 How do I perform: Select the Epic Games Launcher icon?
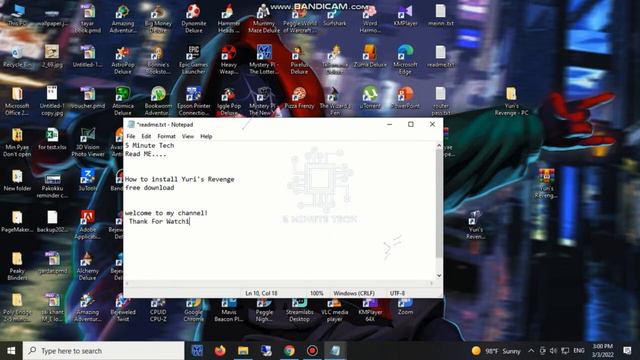click(193, 60)
